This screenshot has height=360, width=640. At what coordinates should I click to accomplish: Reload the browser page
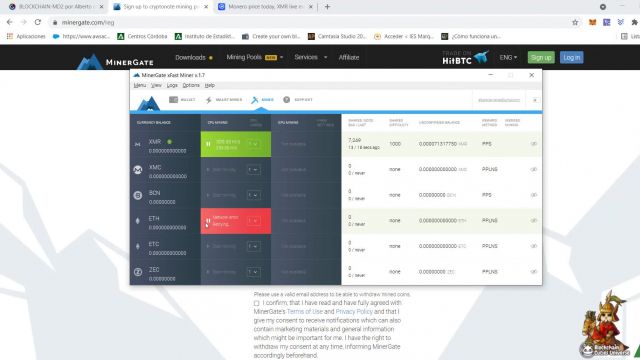pyautogui.click(x=38, y=22)
